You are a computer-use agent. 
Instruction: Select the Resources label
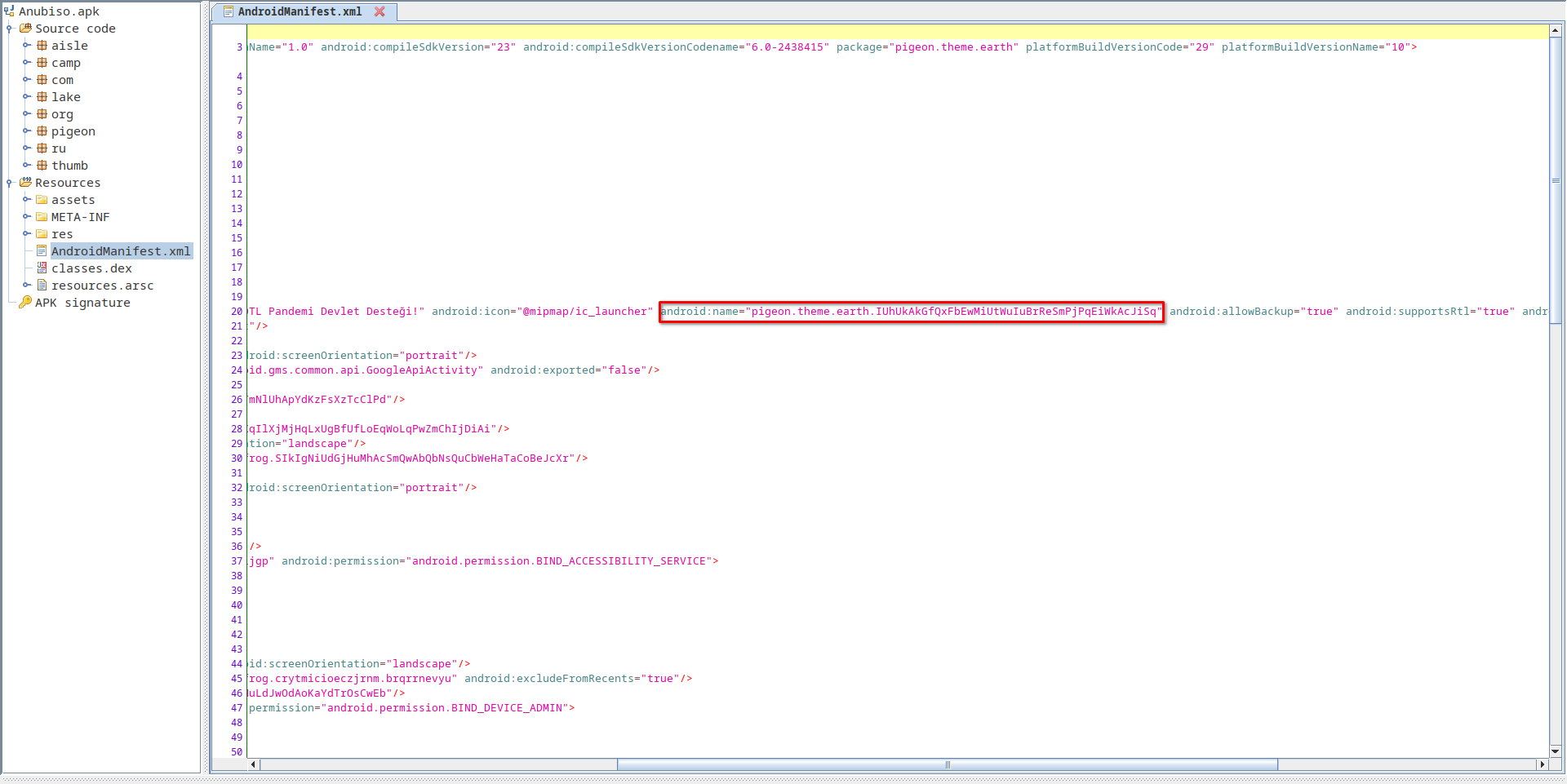pyautogui.click(x=68, y=183)
